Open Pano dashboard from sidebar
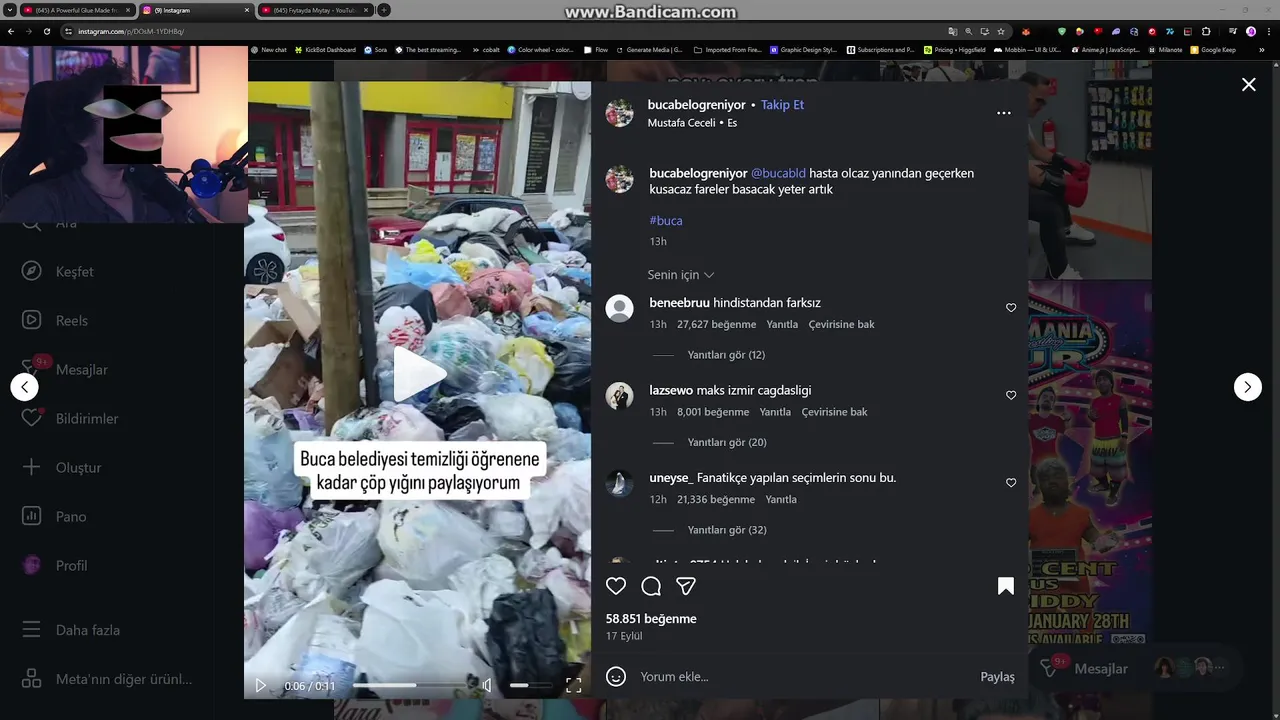The width and height of the screenshot is (1280, 720). click(55, 517)
